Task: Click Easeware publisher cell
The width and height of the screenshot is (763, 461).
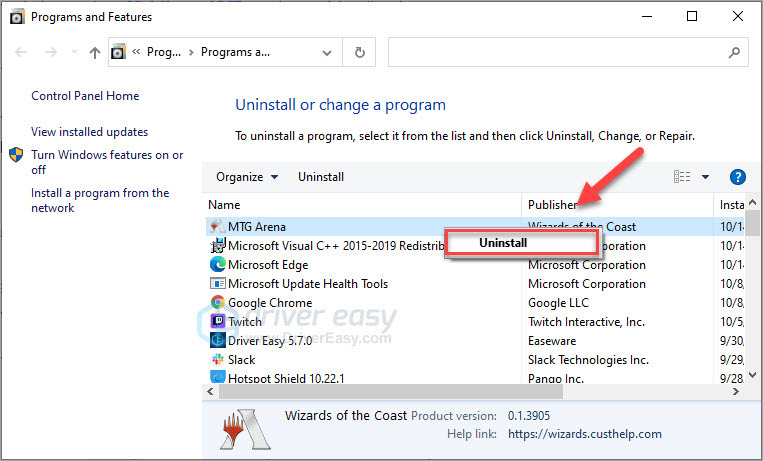Action: coord(552,341)
